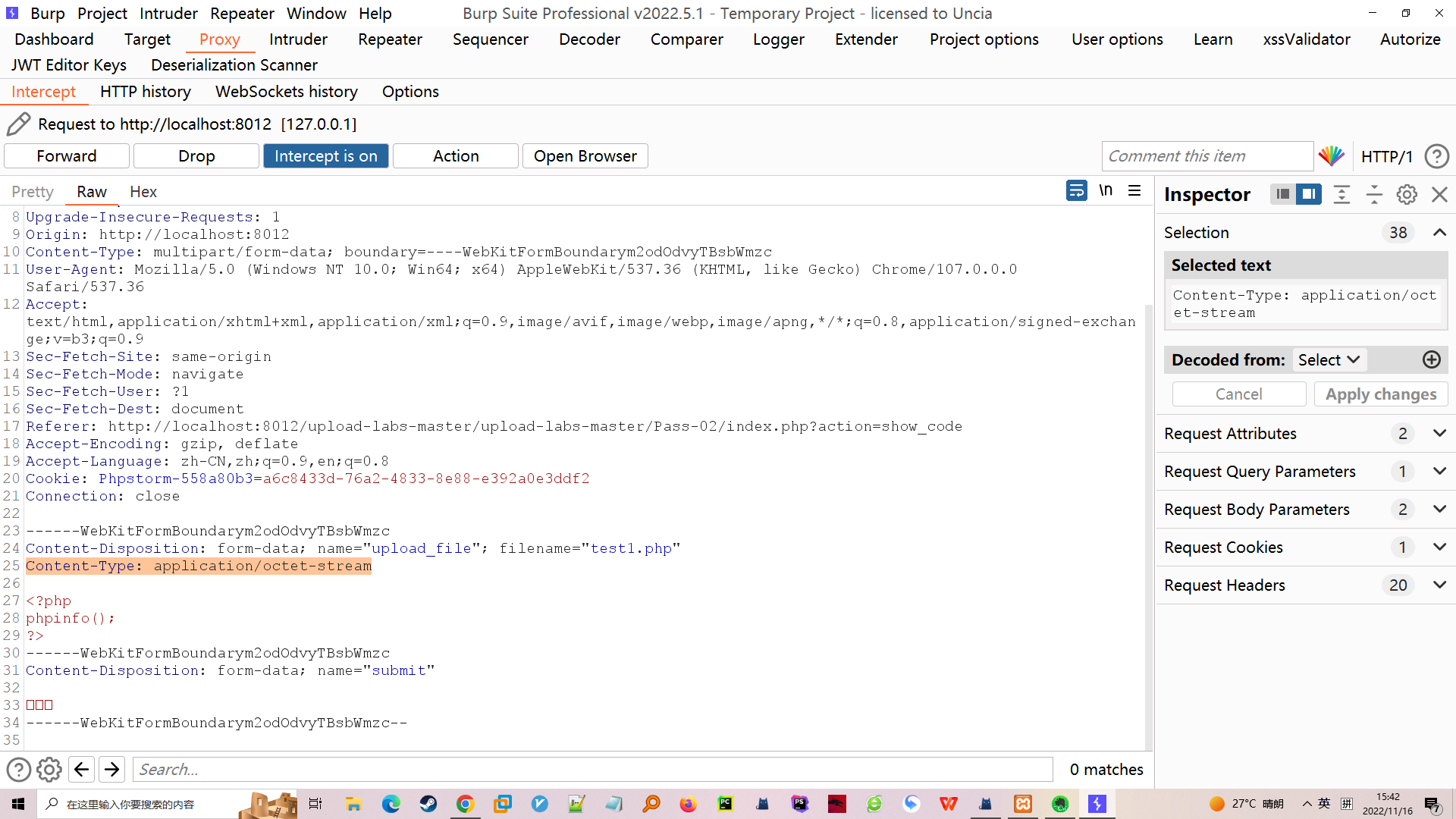The image size is (1456, 819).
Task: Switch to HTTP history tab
Action: coord(145,92)
